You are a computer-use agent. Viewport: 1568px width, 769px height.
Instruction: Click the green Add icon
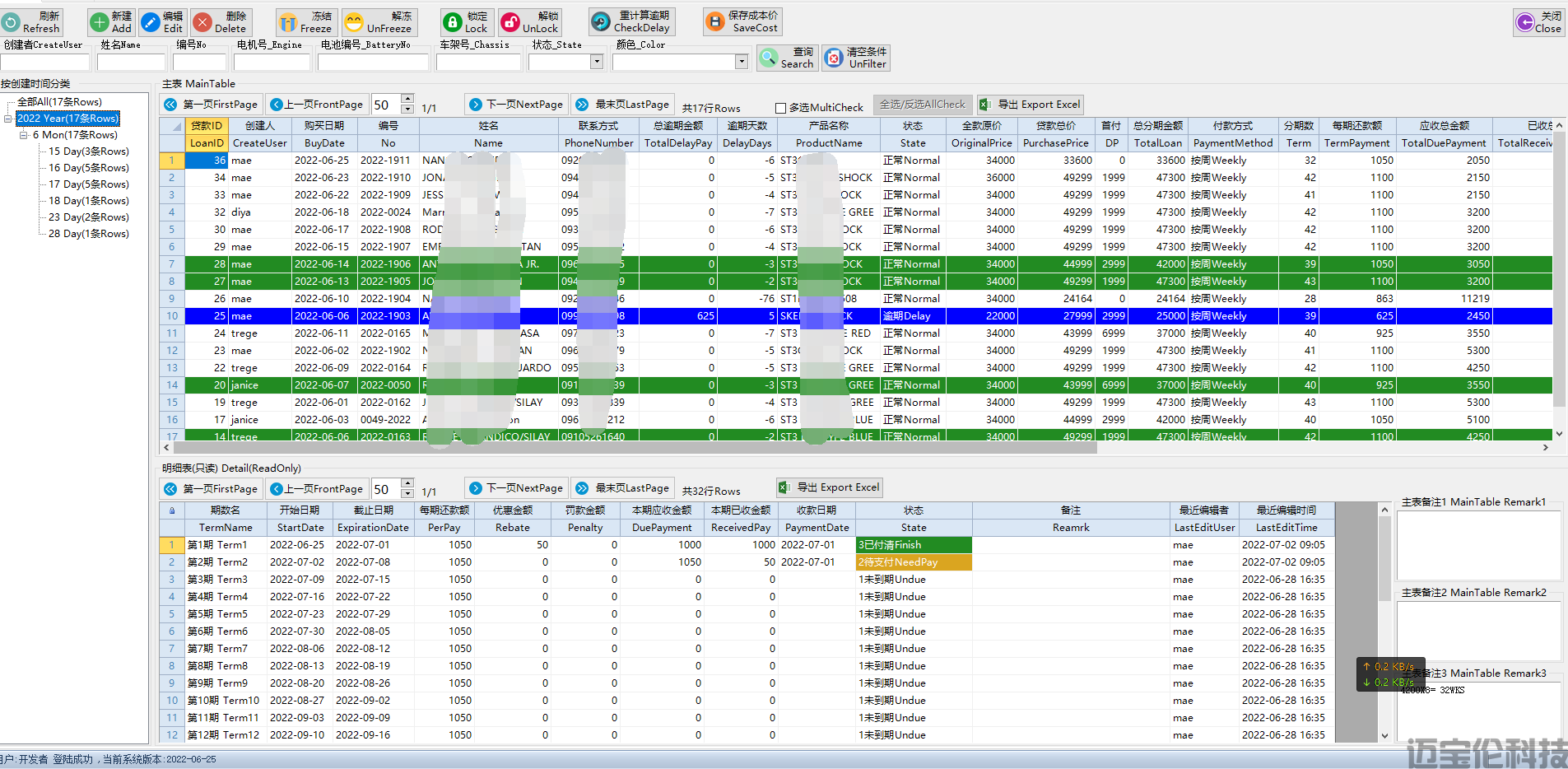click(100, 22)
